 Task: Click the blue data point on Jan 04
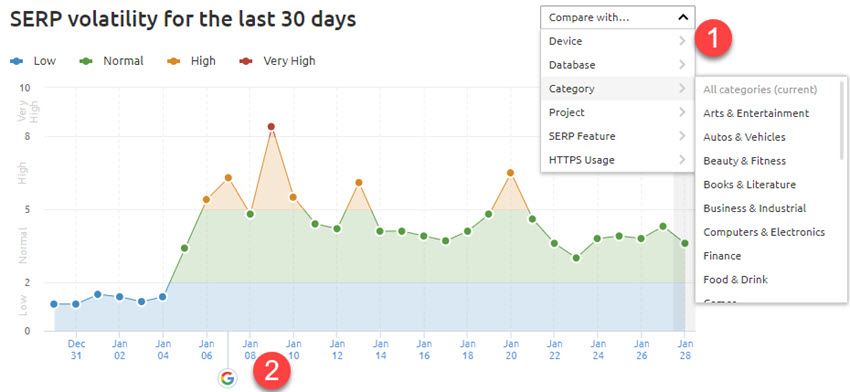163,297
